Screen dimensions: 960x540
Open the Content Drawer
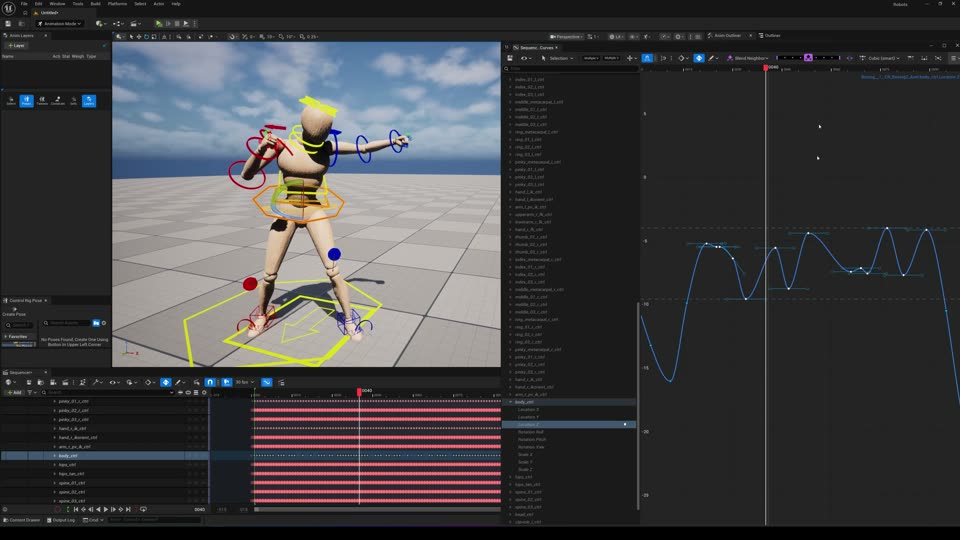pyautogui.click(x=22, y=520)
